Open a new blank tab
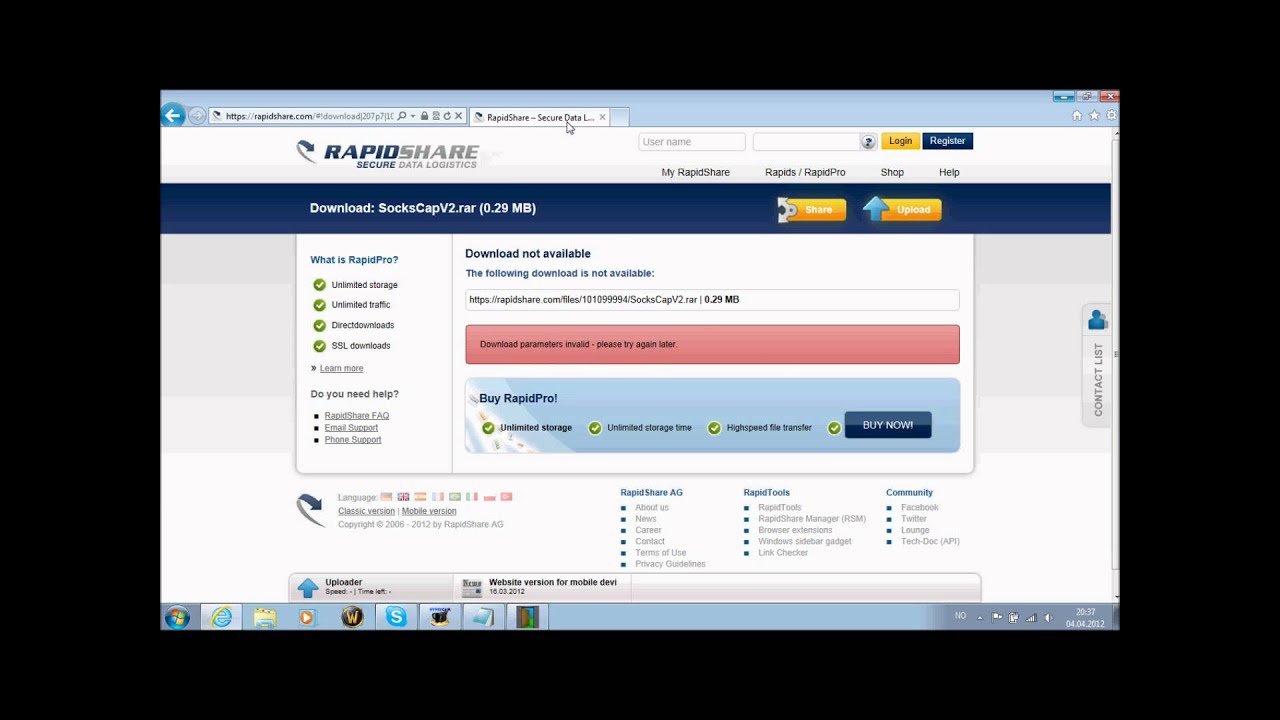This screenshot has width=1280, height=720. coord(620,117)
